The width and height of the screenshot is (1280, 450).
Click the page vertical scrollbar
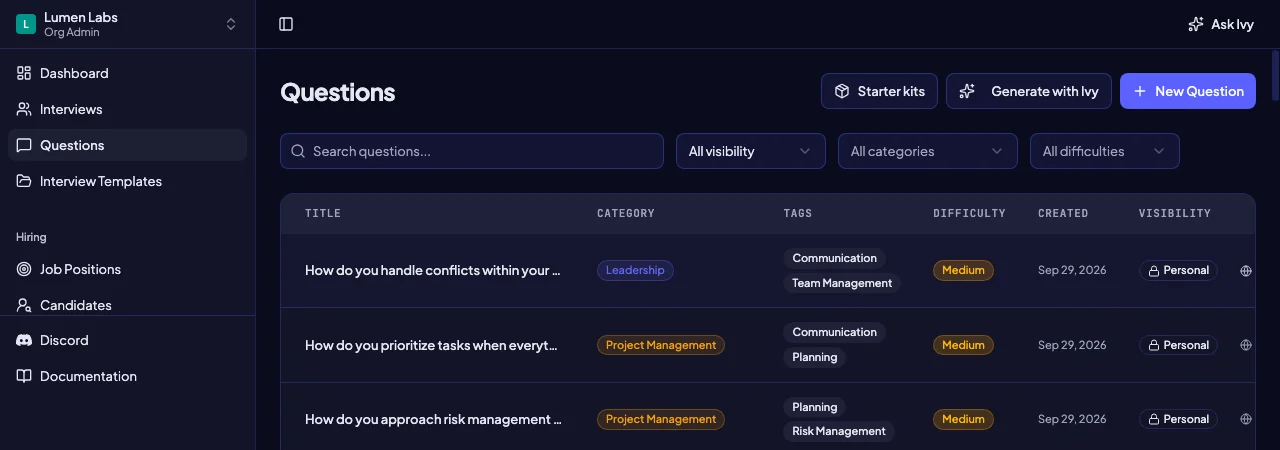[1275, 75]
